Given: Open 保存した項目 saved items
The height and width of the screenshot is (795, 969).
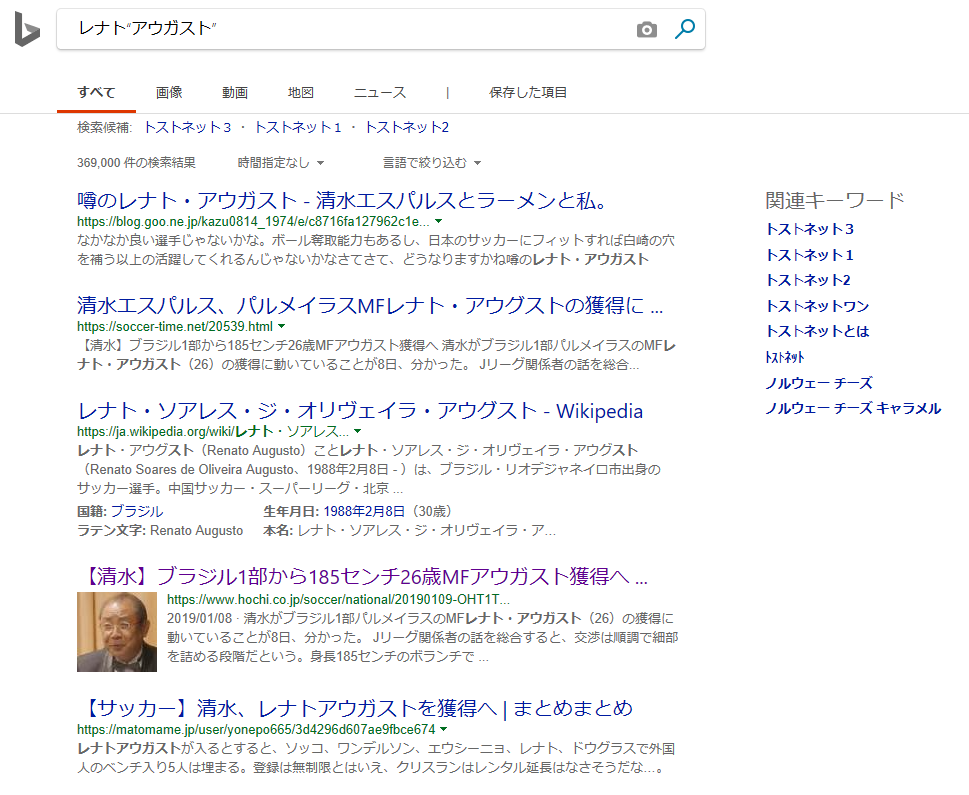Looking at the screenshot, I should pos(528,93).
